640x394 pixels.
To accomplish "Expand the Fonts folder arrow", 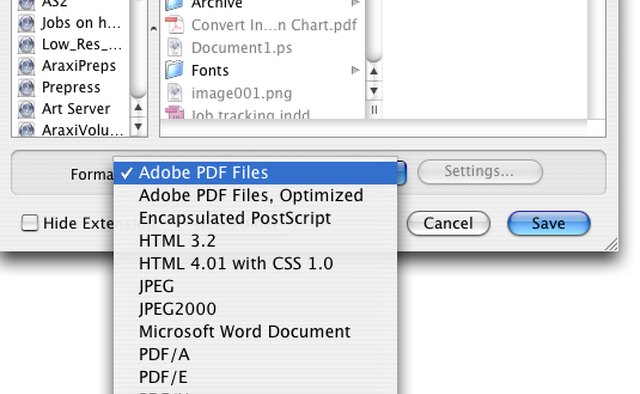I will tap(355, 70).
